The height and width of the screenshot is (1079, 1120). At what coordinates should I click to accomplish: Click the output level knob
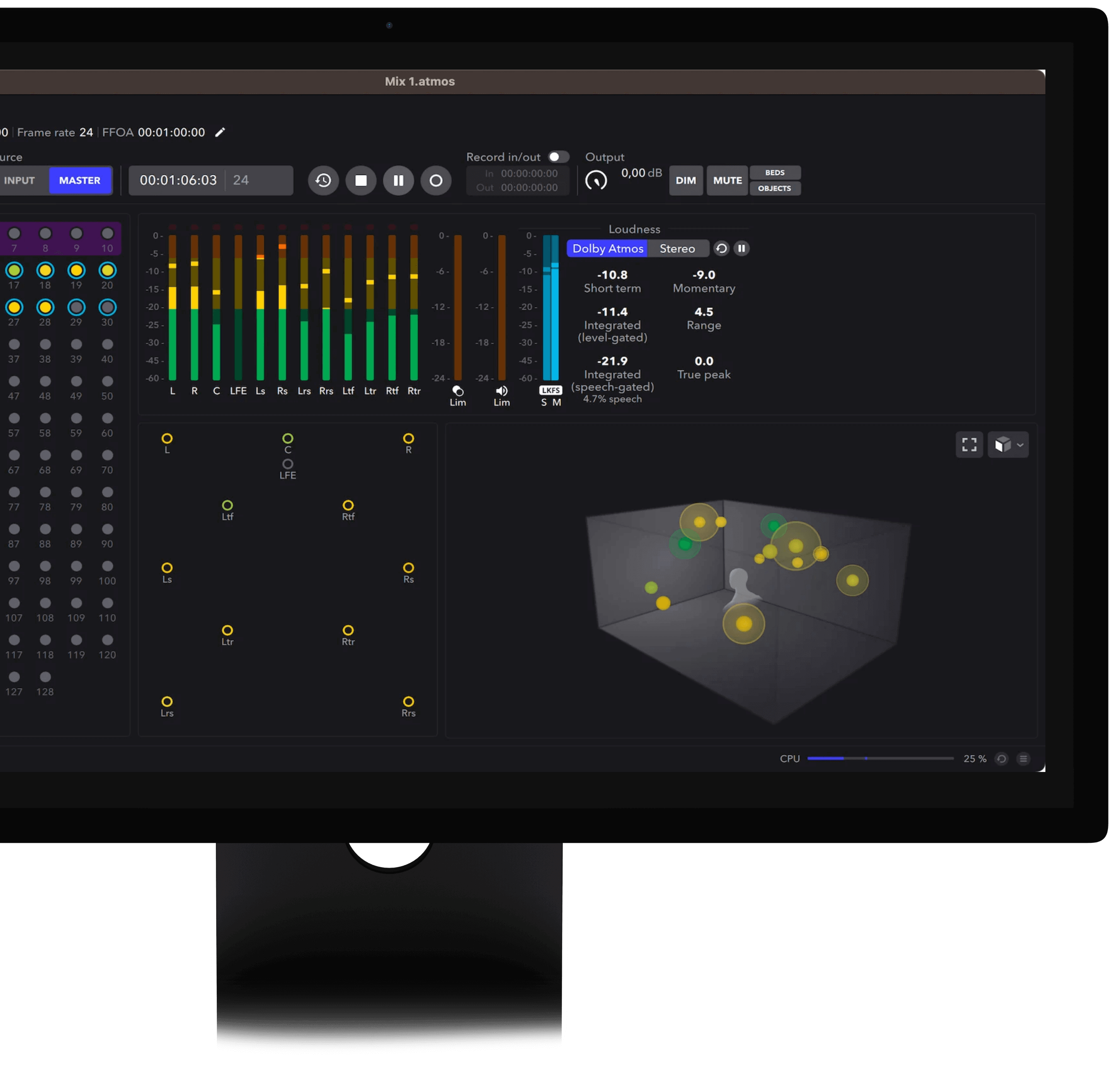596,181
